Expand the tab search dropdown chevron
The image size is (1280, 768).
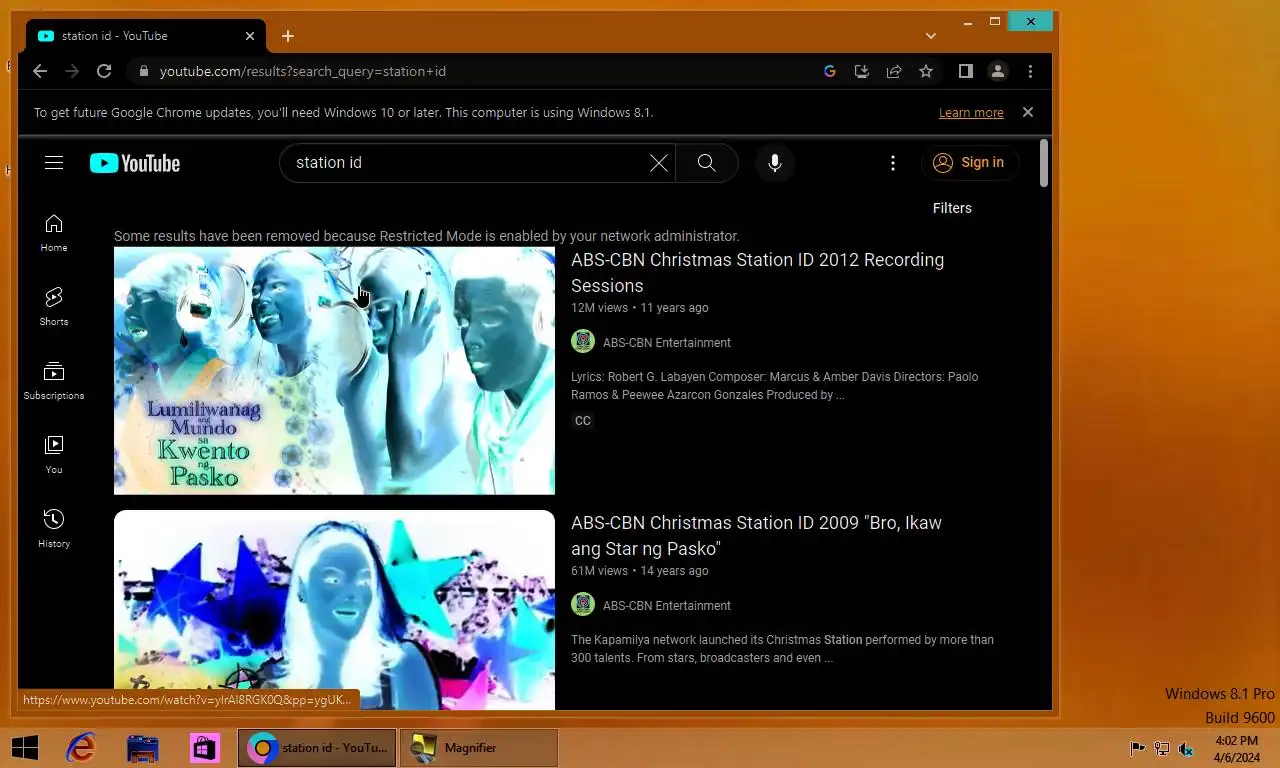click(931, 36)
